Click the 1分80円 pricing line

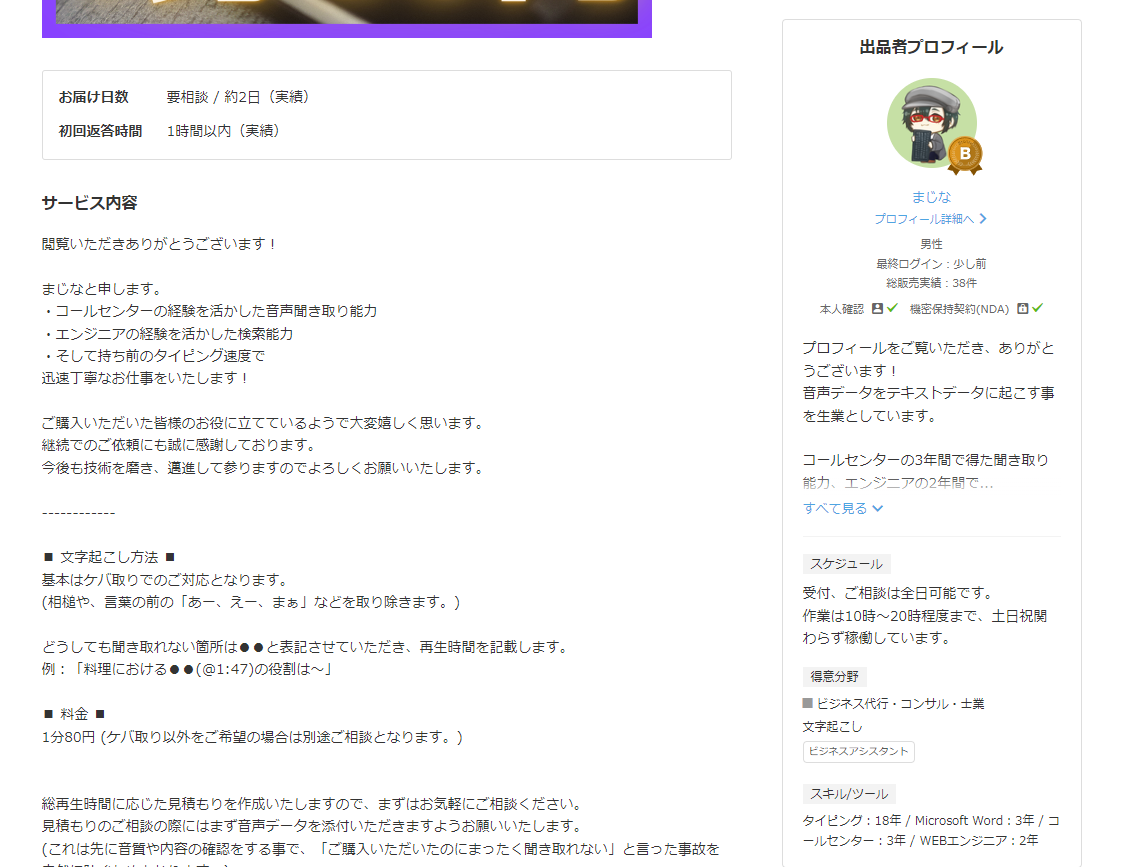tap(252, 737)
